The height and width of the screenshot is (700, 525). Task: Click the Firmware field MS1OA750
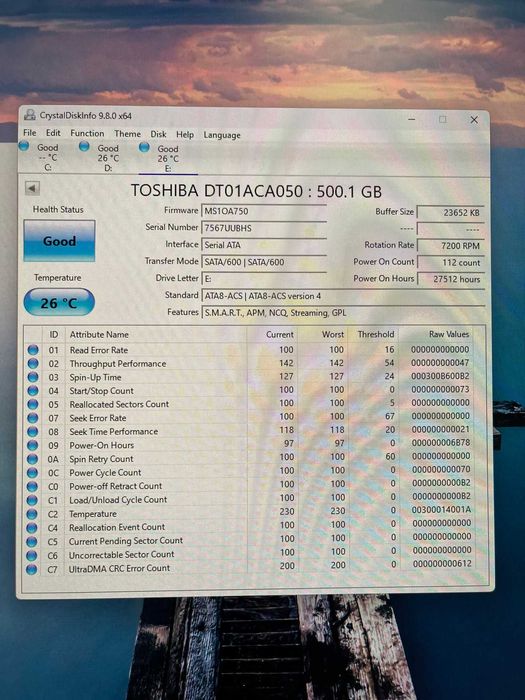(x=264, y=211)
